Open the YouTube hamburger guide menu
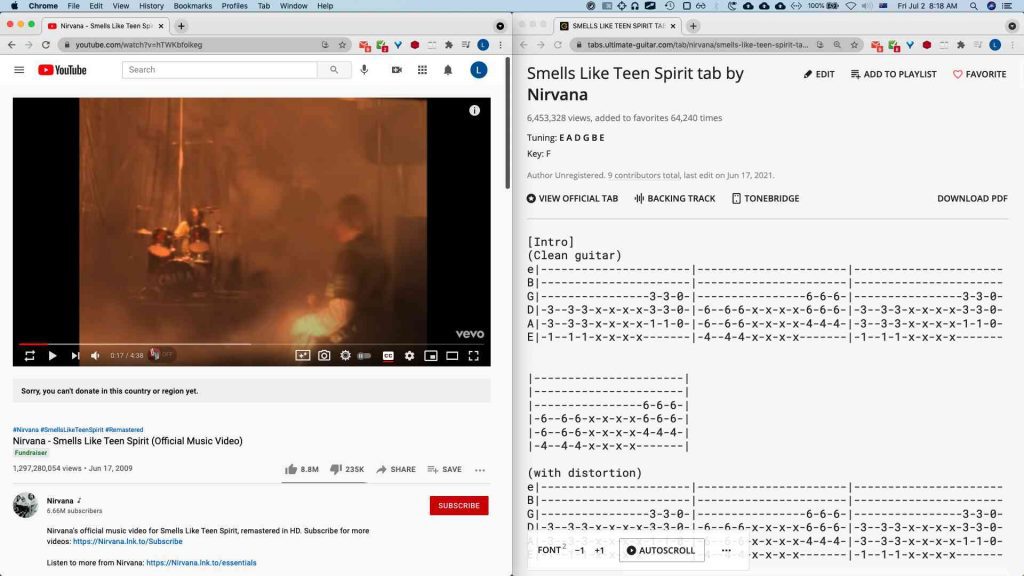 coord(19,70)
